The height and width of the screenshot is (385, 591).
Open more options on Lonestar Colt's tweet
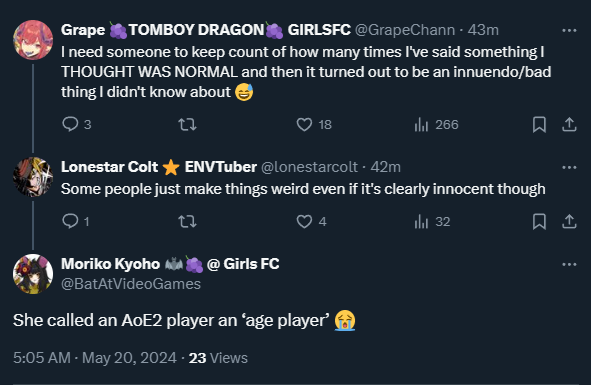(569, 167)
